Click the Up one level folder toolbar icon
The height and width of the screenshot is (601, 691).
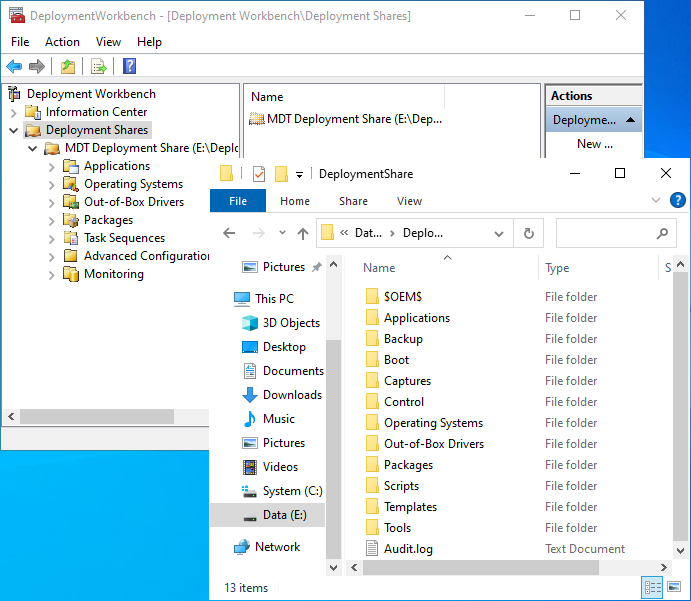point(68,67)
